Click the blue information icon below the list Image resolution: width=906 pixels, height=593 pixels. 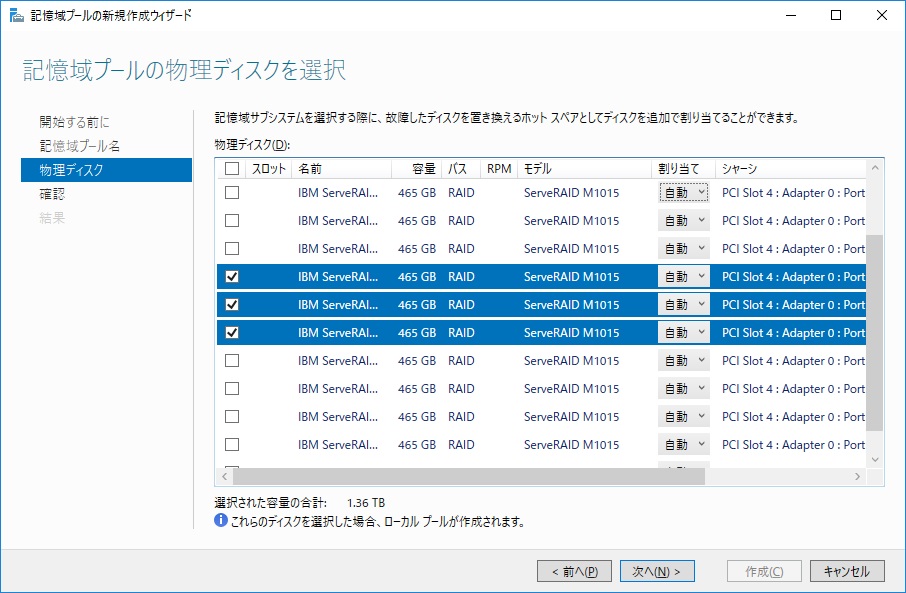221,520
